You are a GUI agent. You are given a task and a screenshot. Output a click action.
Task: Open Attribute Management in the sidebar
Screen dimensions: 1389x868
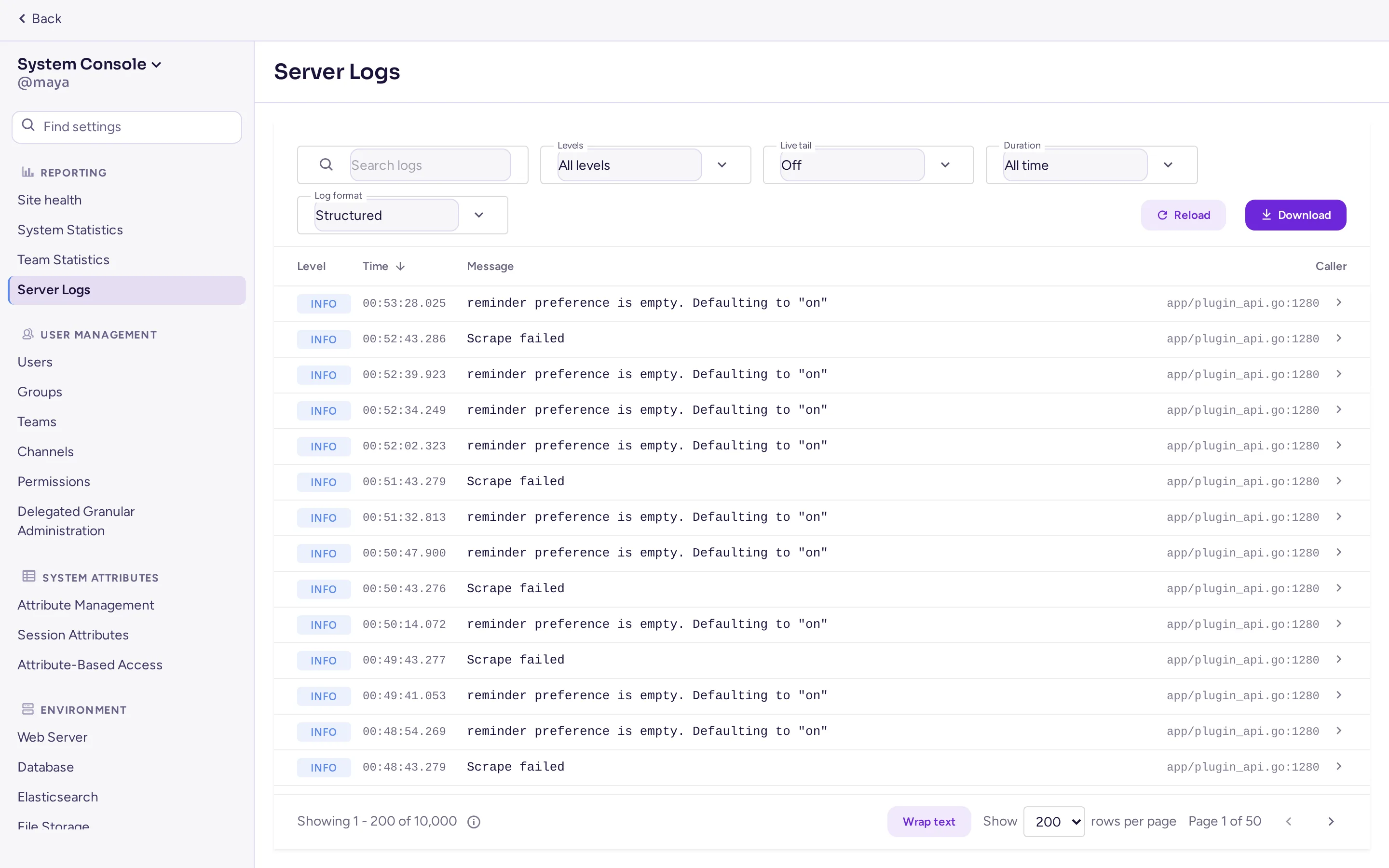(85, 605)
